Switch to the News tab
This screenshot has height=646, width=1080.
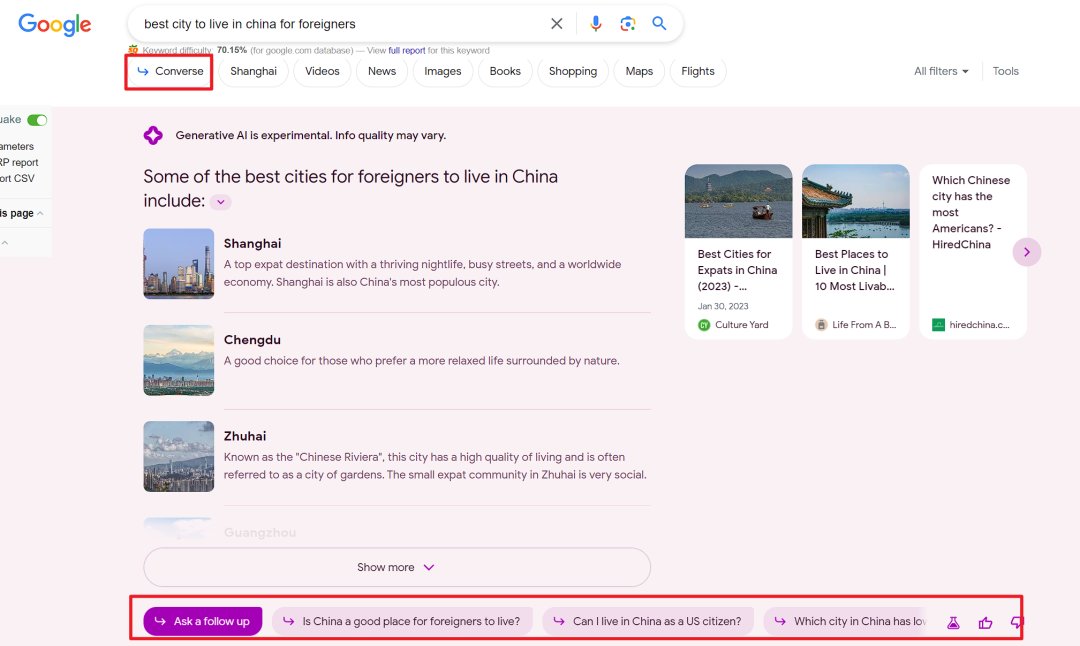click(382, 72)
